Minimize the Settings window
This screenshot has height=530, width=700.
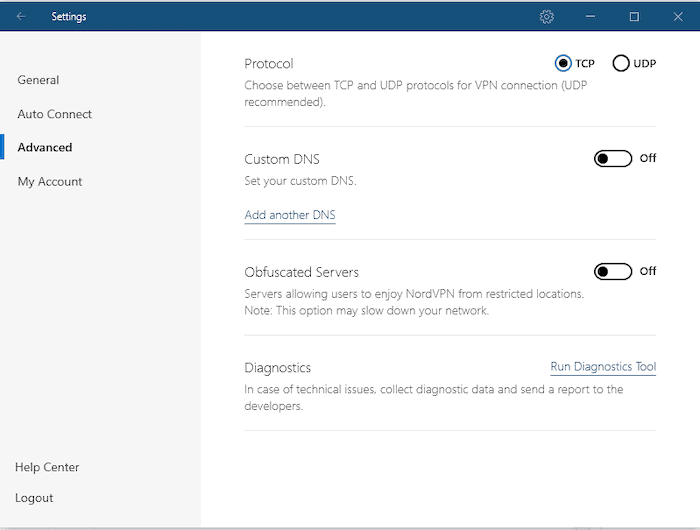pos(590,17)
